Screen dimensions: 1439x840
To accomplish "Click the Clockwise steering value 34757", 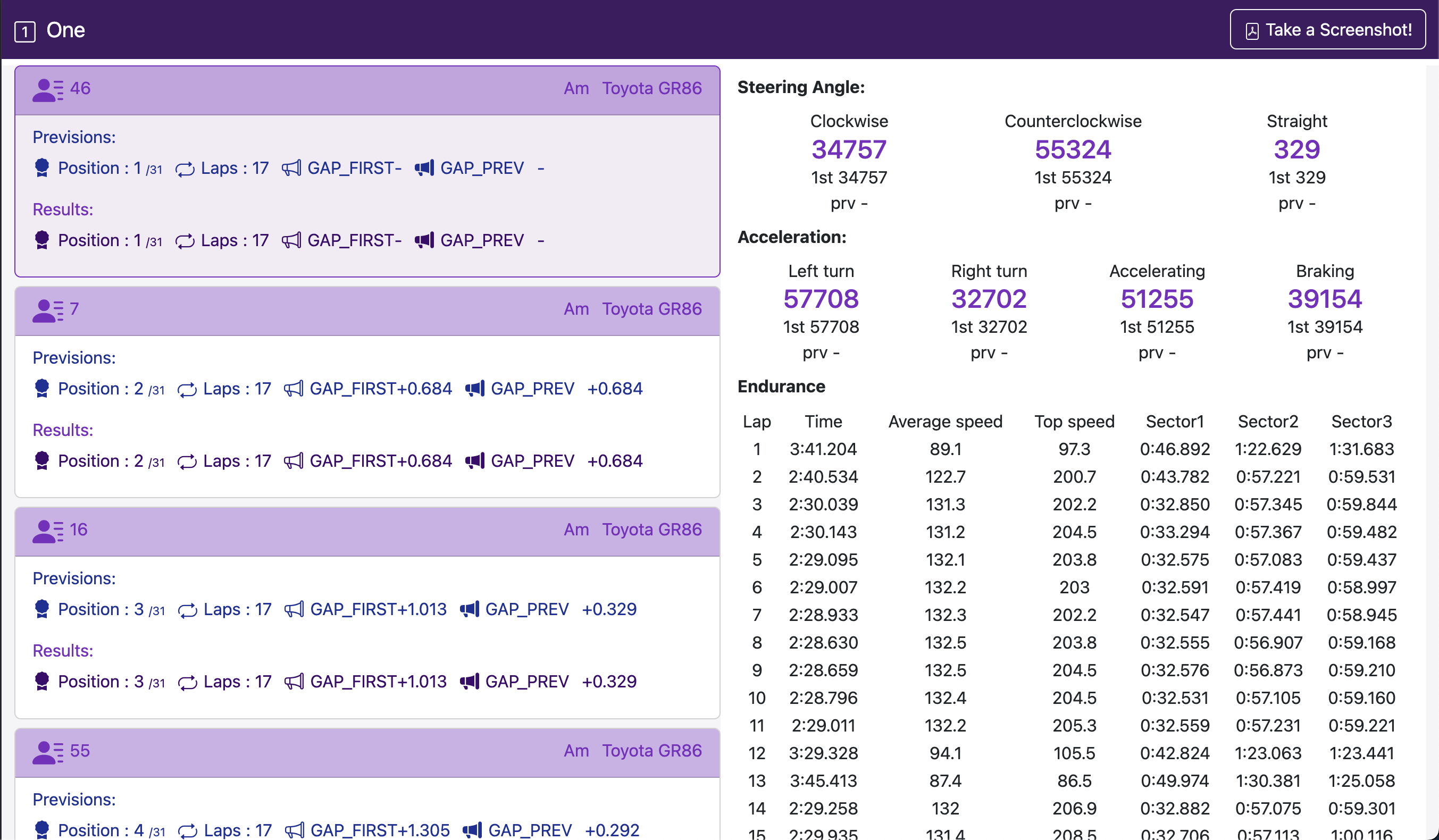I will (849, 149).
